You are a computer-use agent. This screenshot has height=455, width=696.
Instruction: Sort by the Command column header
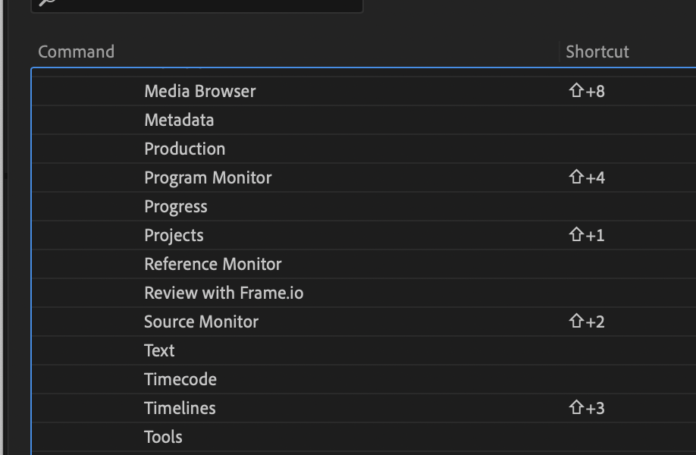76,52
